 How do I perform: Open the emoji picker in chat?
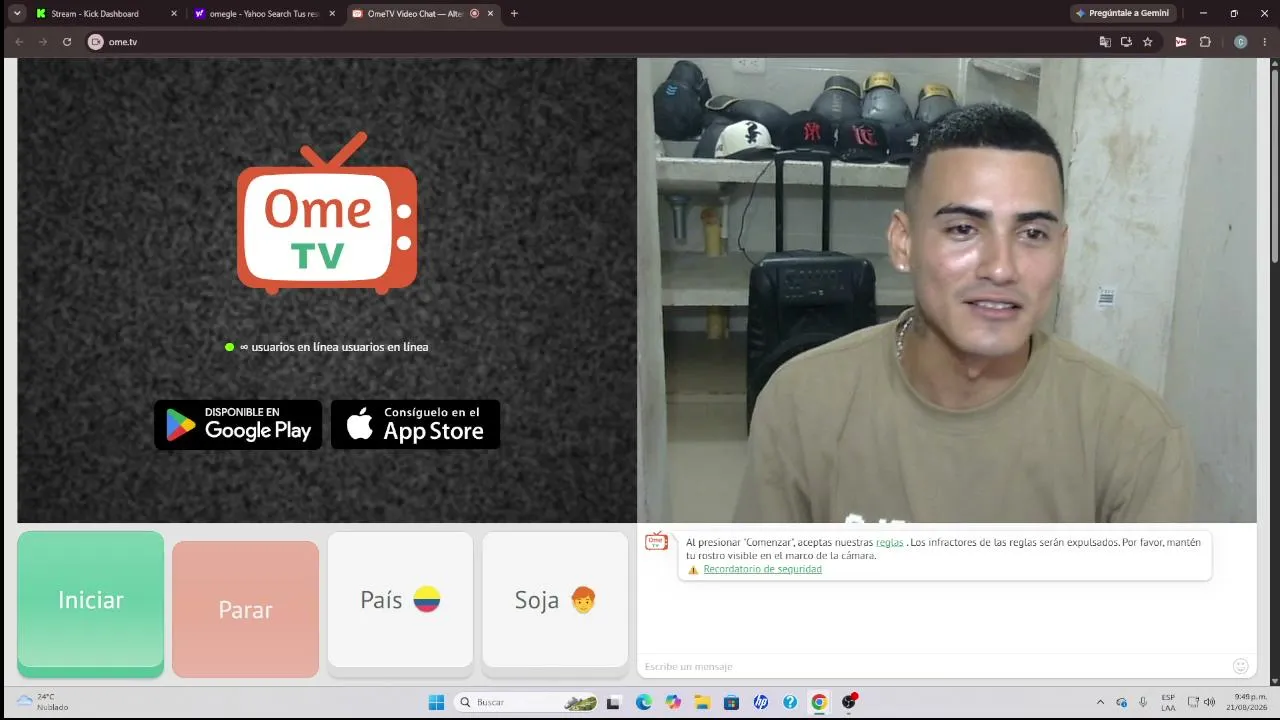pos(1241,666)
